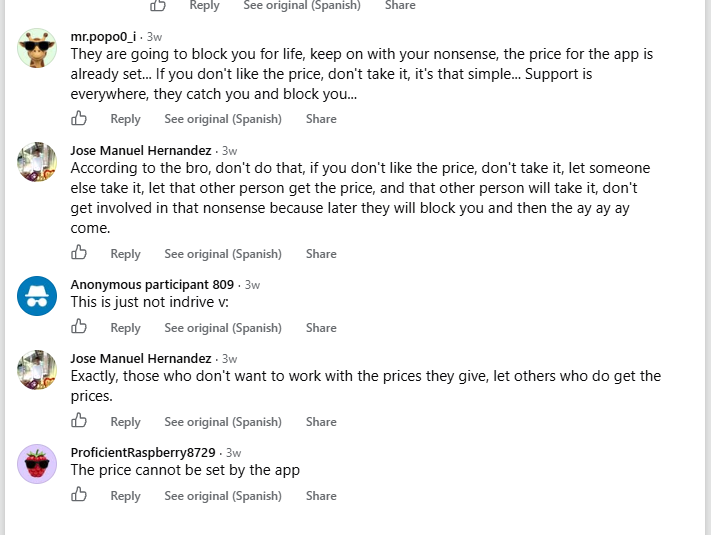Reply to Anonymous participant 809
Screen dimensions: 711x535
126,328
